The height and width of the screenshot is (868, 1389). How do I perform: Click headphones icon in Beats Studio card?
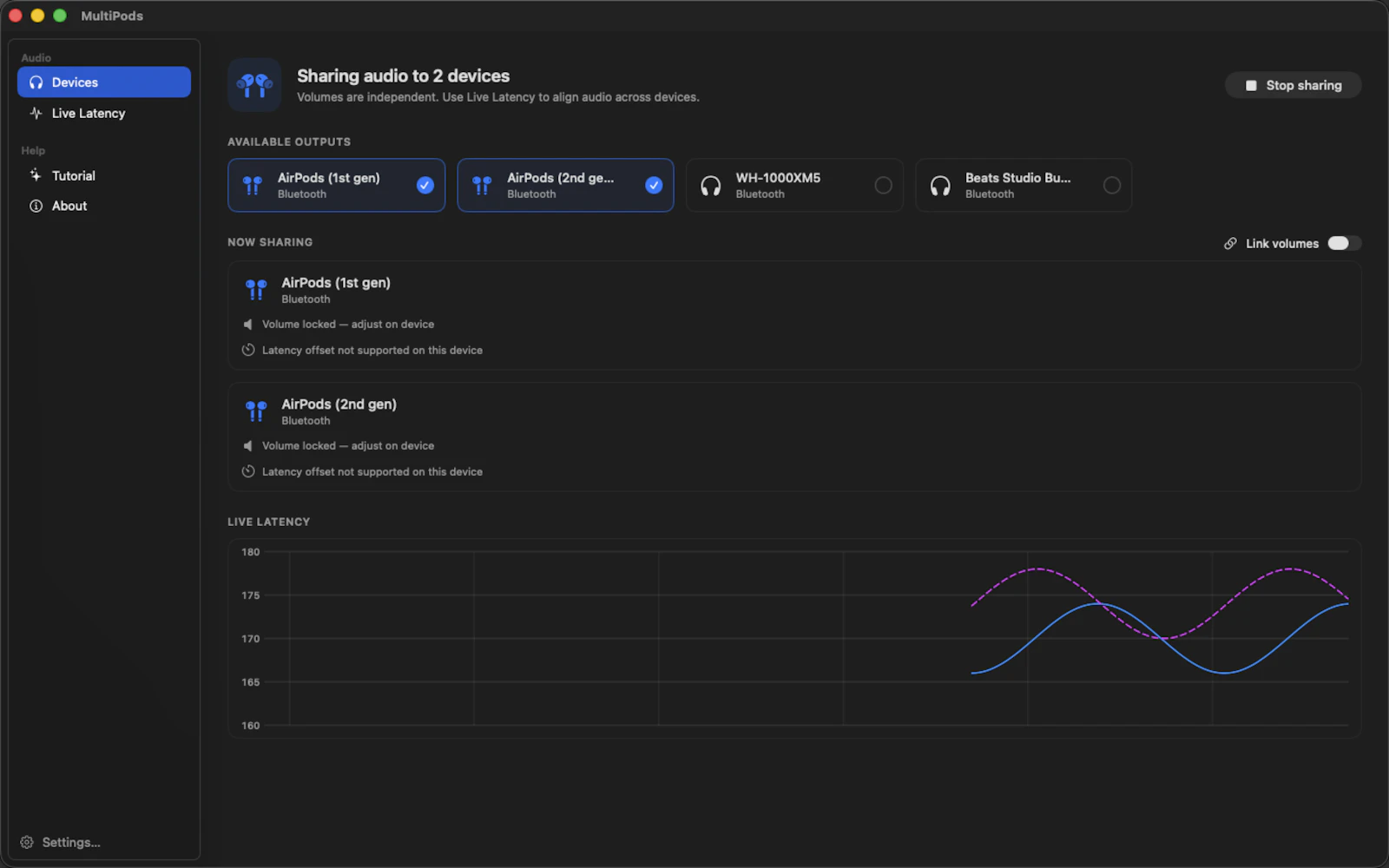pyautogui.click(x=940, y=186)
